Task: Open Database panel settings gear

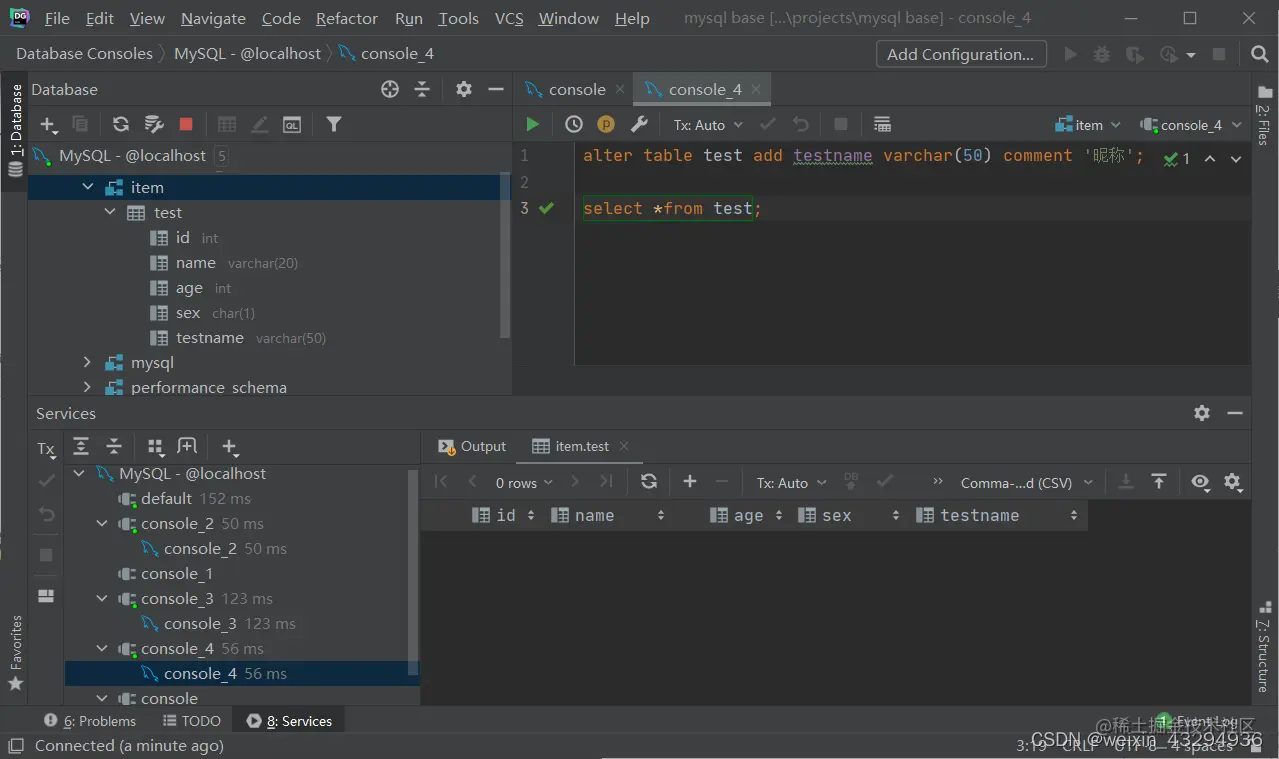Action: click(x=464, y=89)
